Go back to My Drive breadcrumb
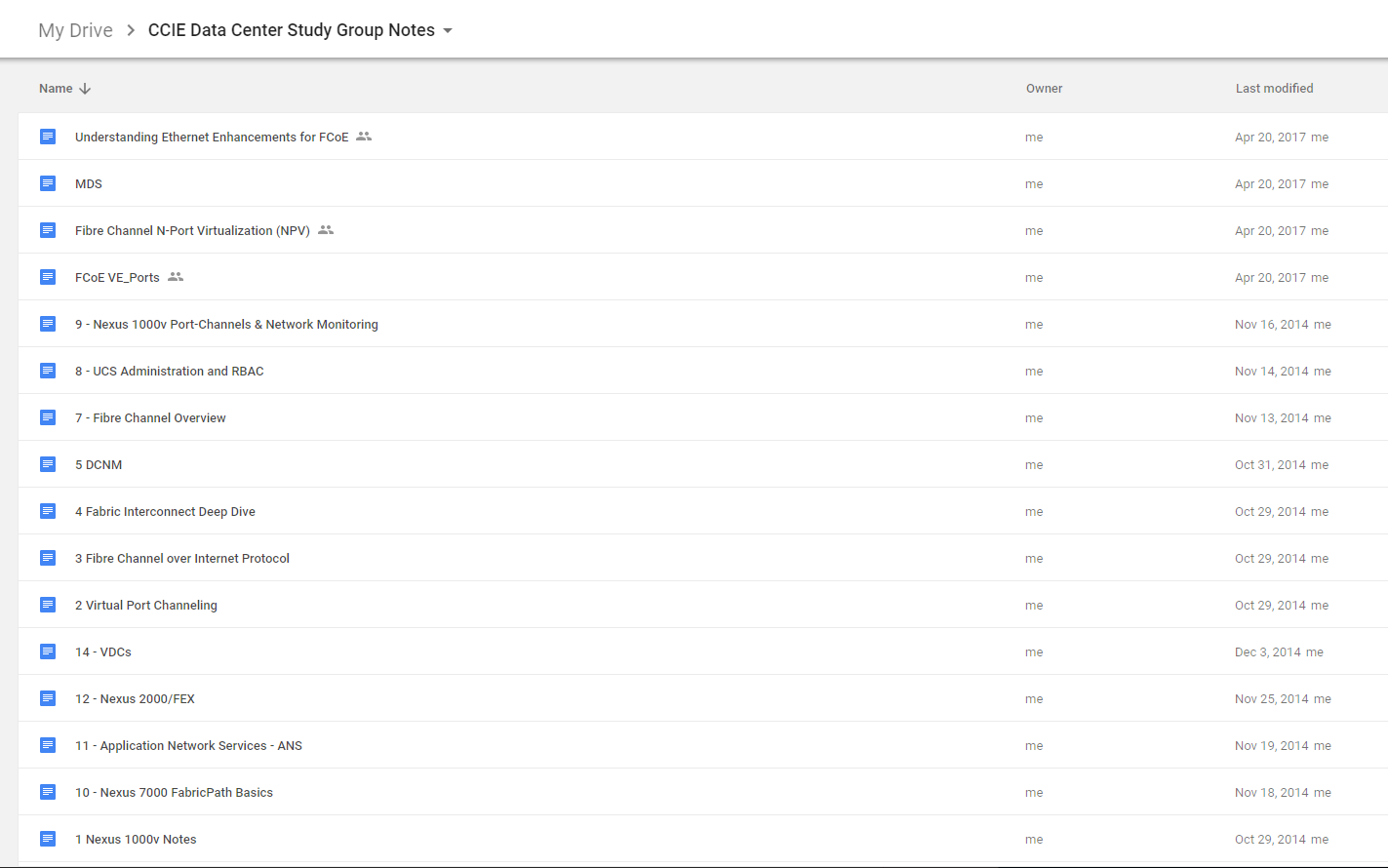Screen dimensions: 1388x868 click(75, 30)
